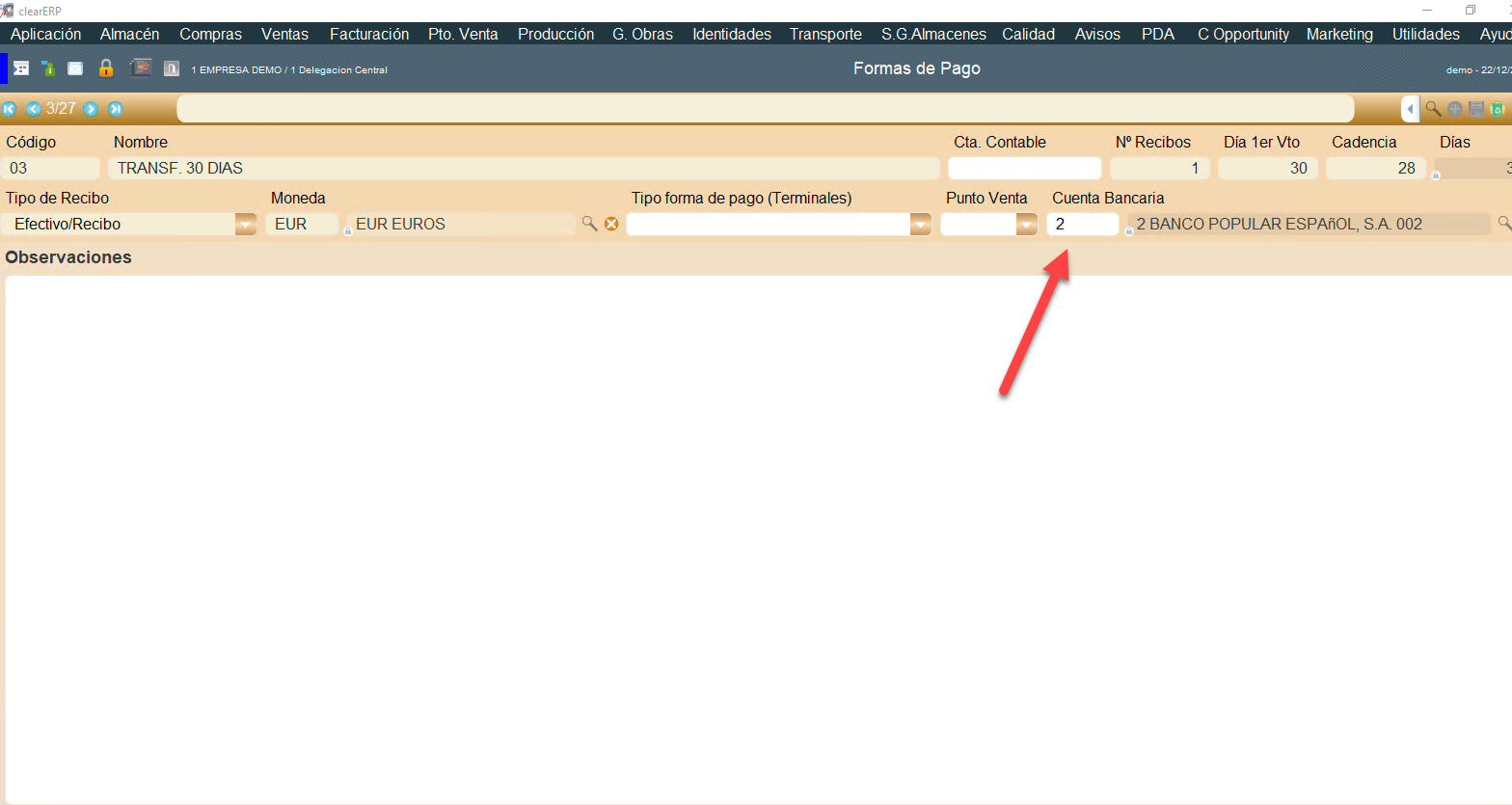Image resolution: width=1512 pixels, height=805 pixels.
Task: Open the envelope mail icon
Action: (x=75, y=68)
